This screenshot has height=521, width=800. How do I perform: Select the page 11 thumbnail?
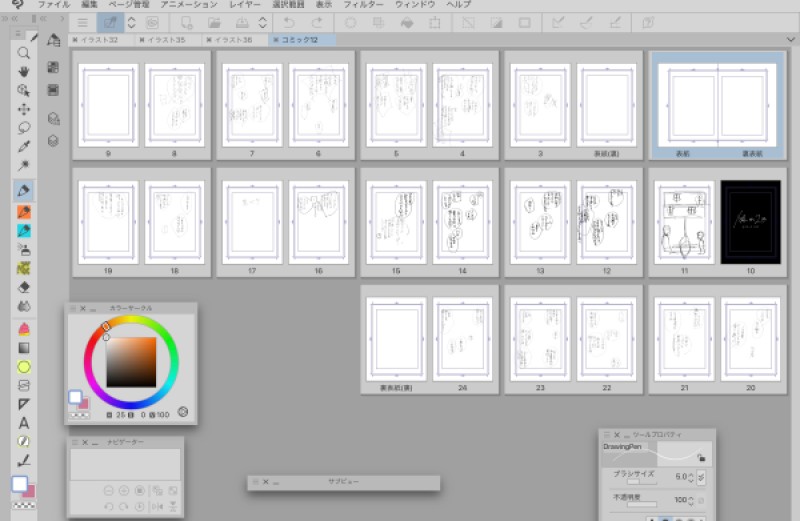coord(684,222)
